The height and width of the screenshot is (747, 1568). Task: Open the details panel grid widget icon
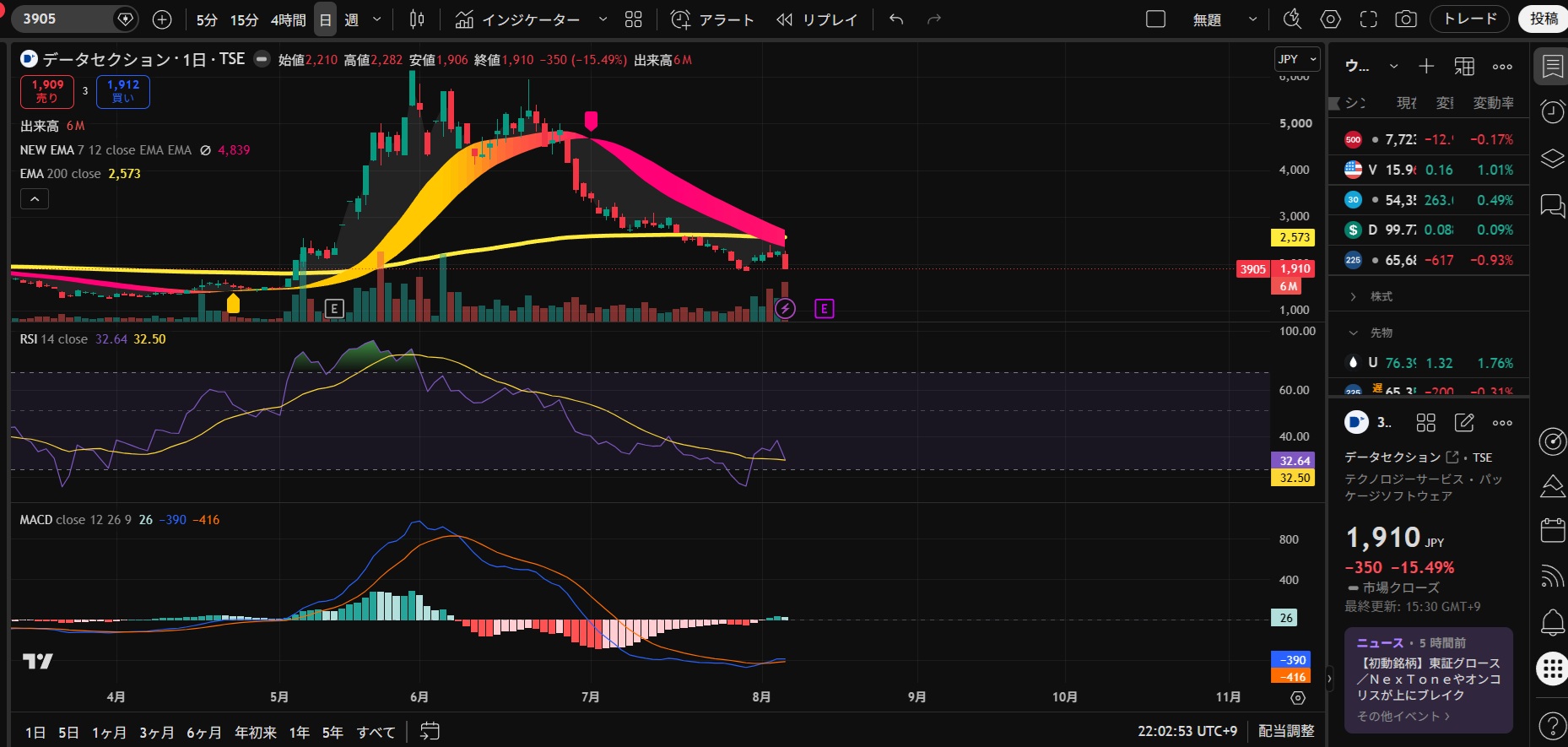tap(1426, 423)
